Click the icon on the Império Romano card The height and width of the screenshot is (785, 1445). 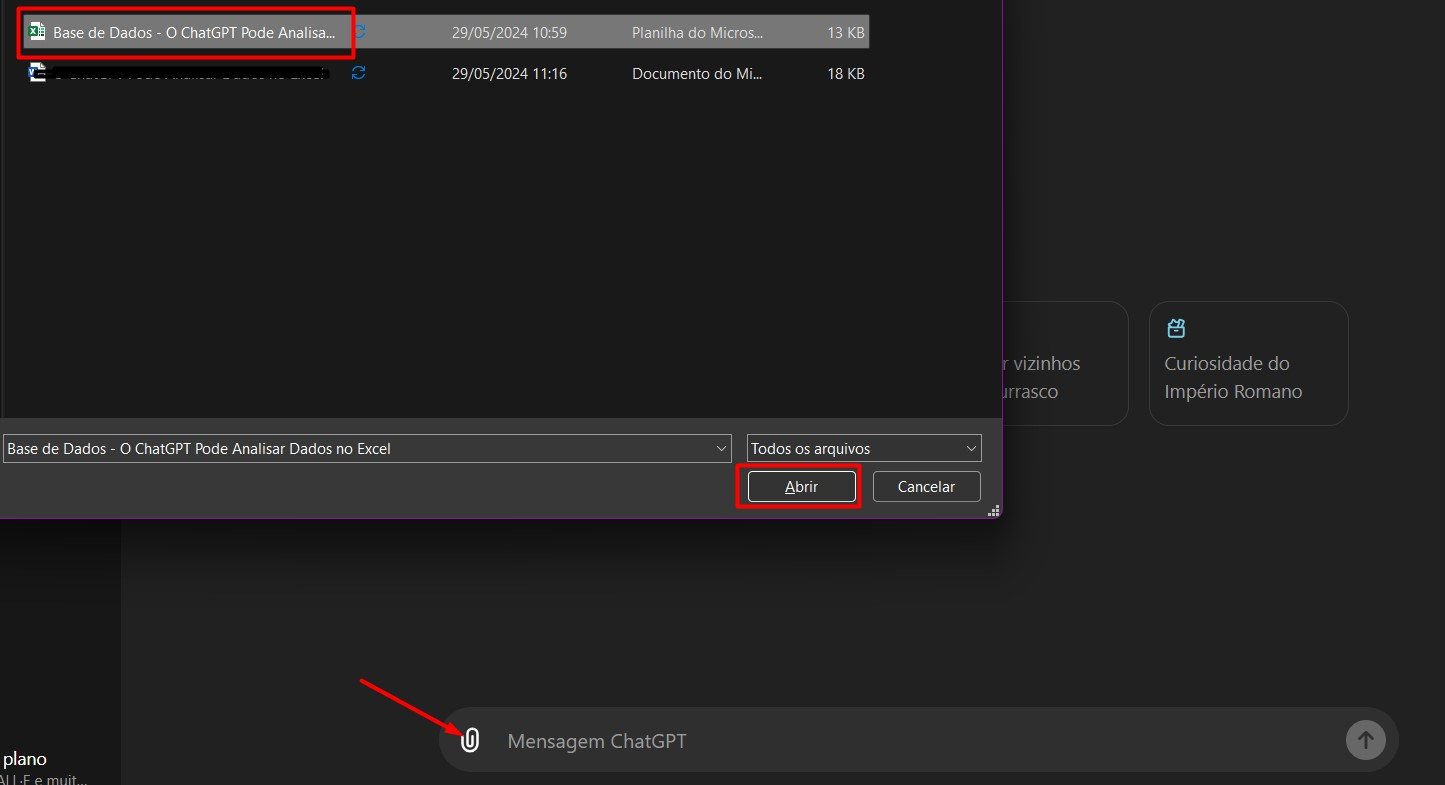[1176, 328]
